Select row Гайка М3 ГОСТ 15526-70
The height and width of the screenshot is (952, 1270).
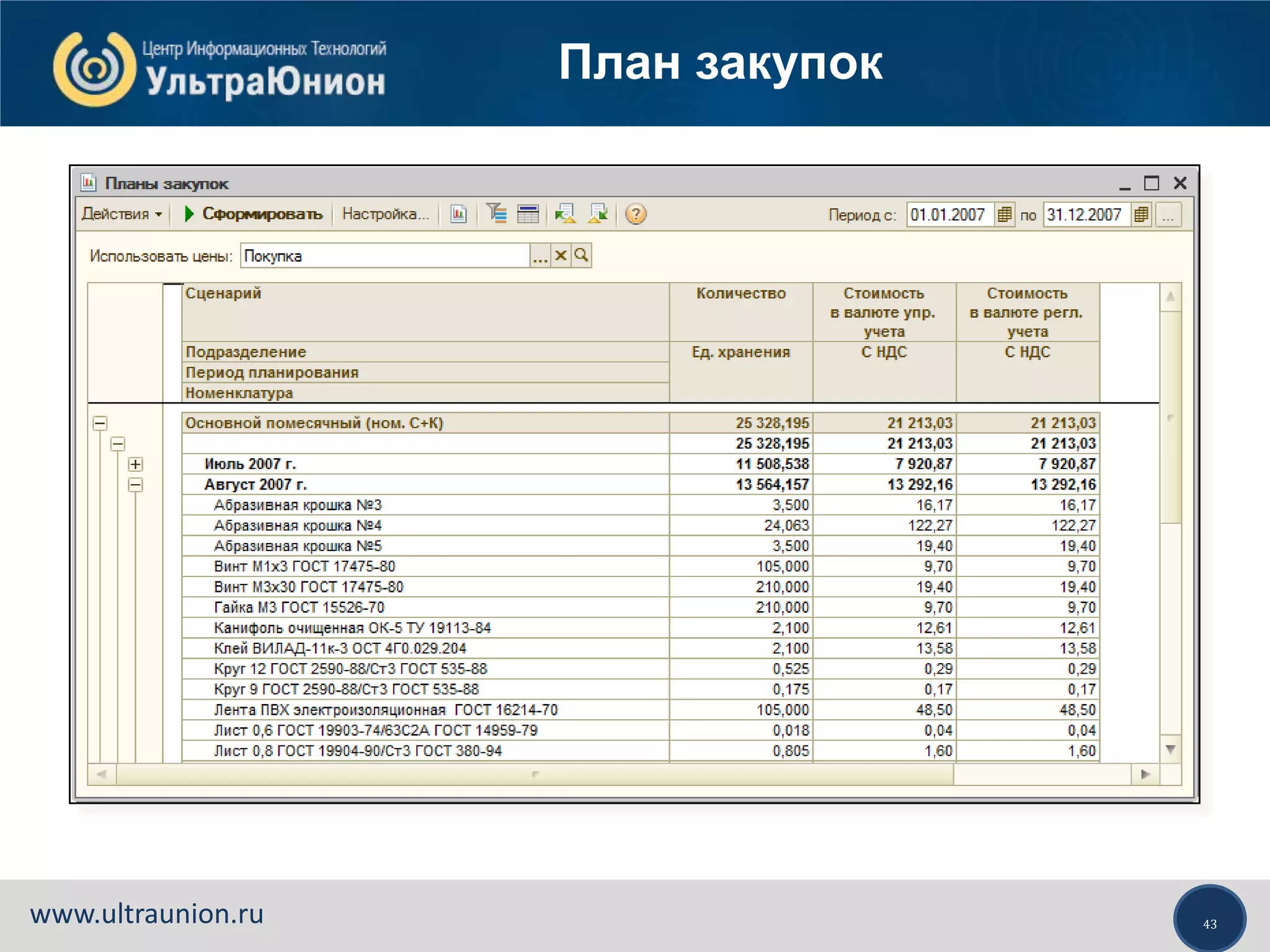click(641, 607)
